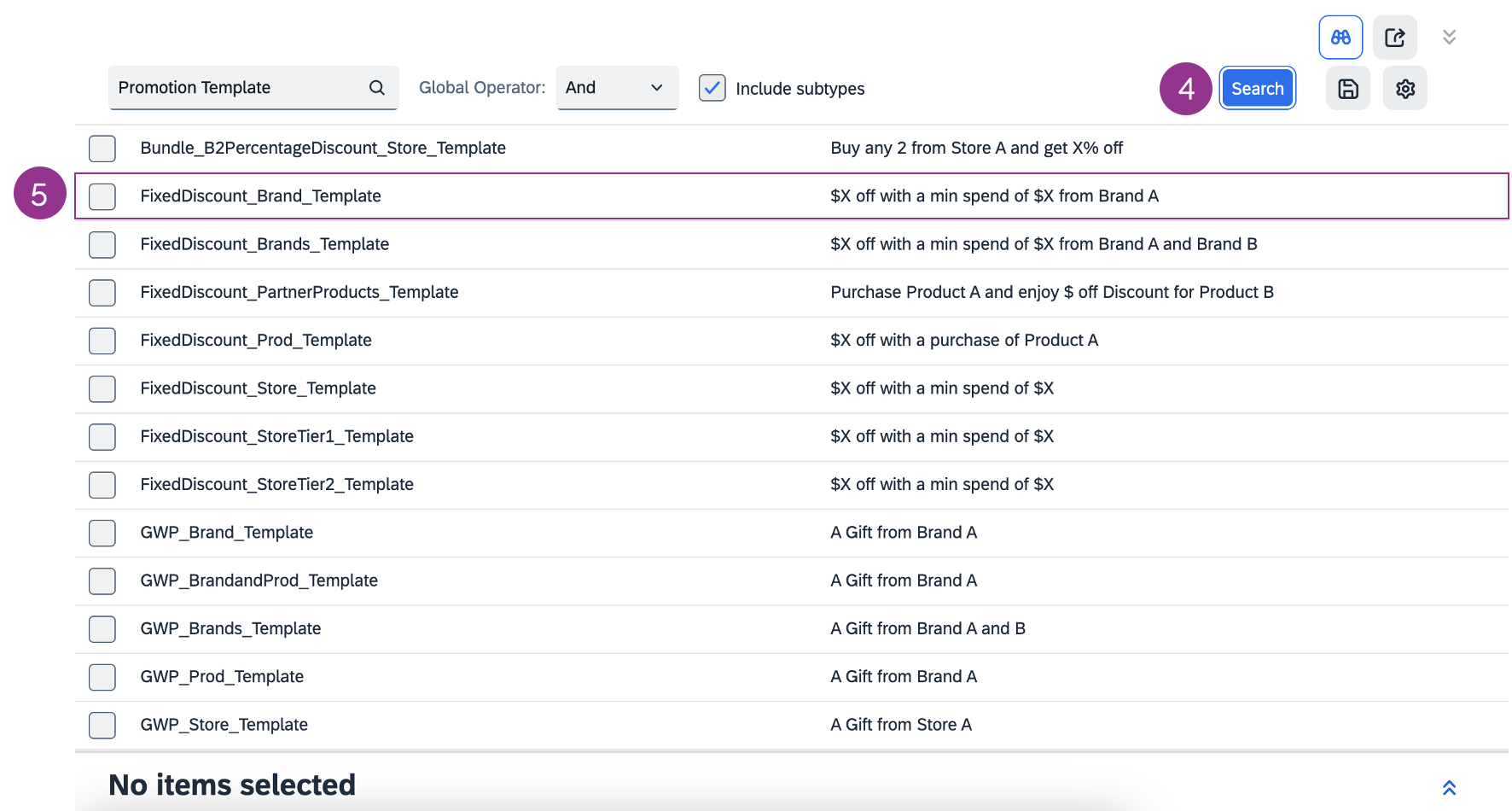The image size is (1512, 811).
Task: Click magnifier icon in Promotion Template field
Action: click(376, 88)
